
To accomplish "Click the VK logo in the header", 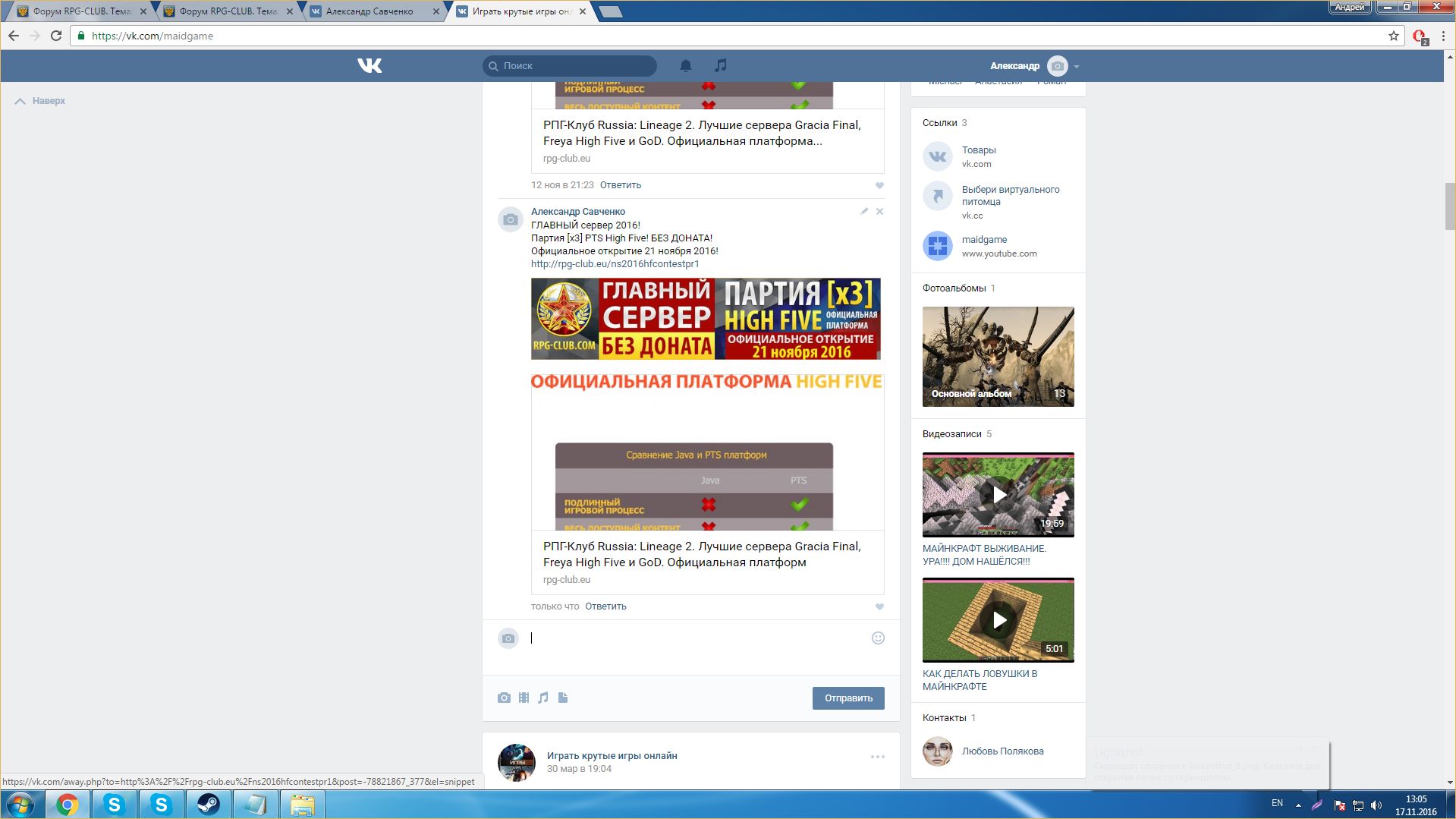I will pyautogui.click(x=370, y=66).
